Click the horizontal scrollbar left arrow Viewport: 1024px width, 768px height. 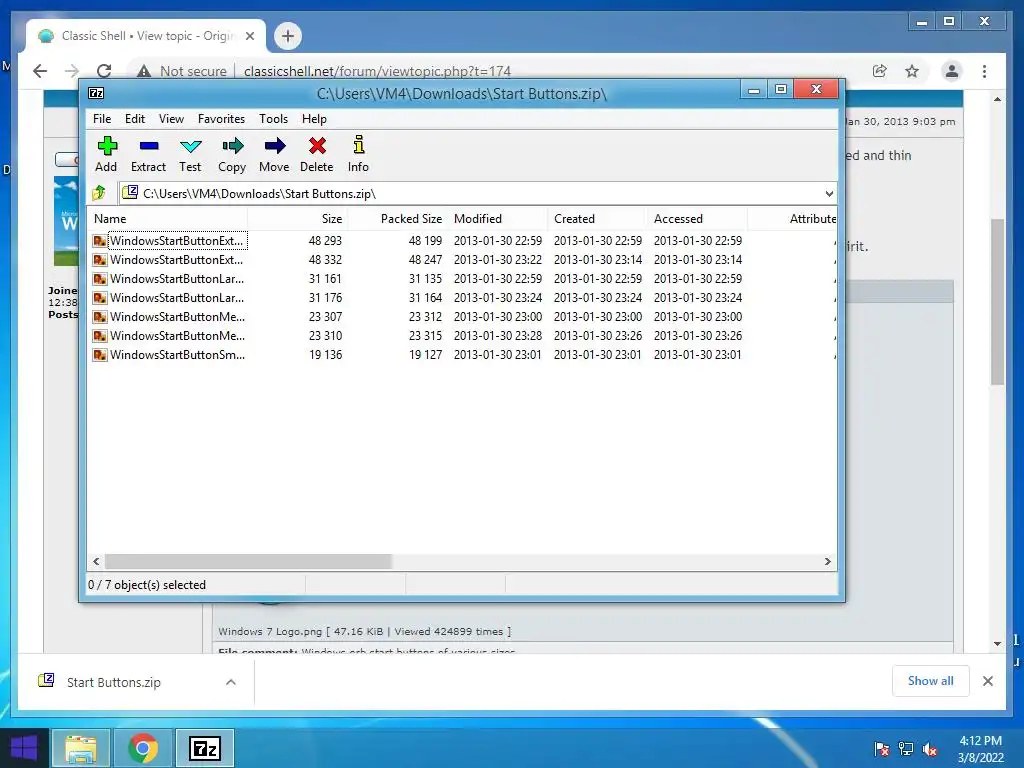point(96,562)
